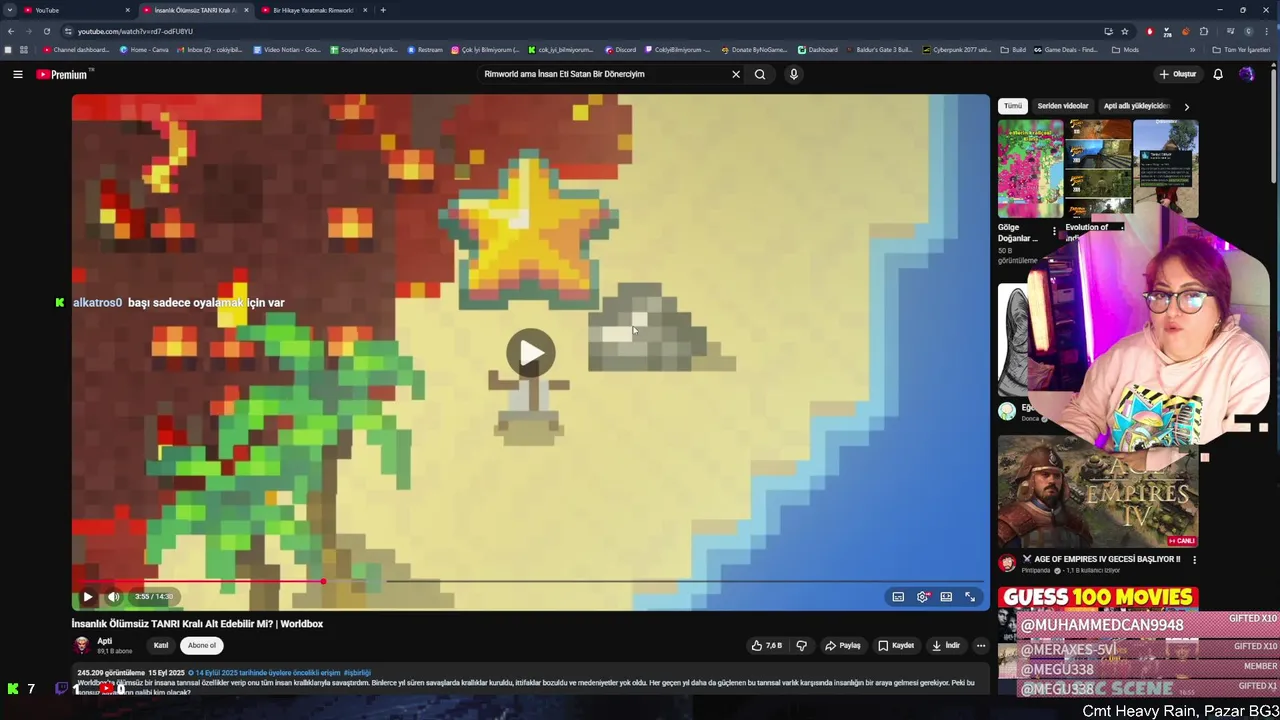
Task: Open the player settings gear
Action: 922,597
